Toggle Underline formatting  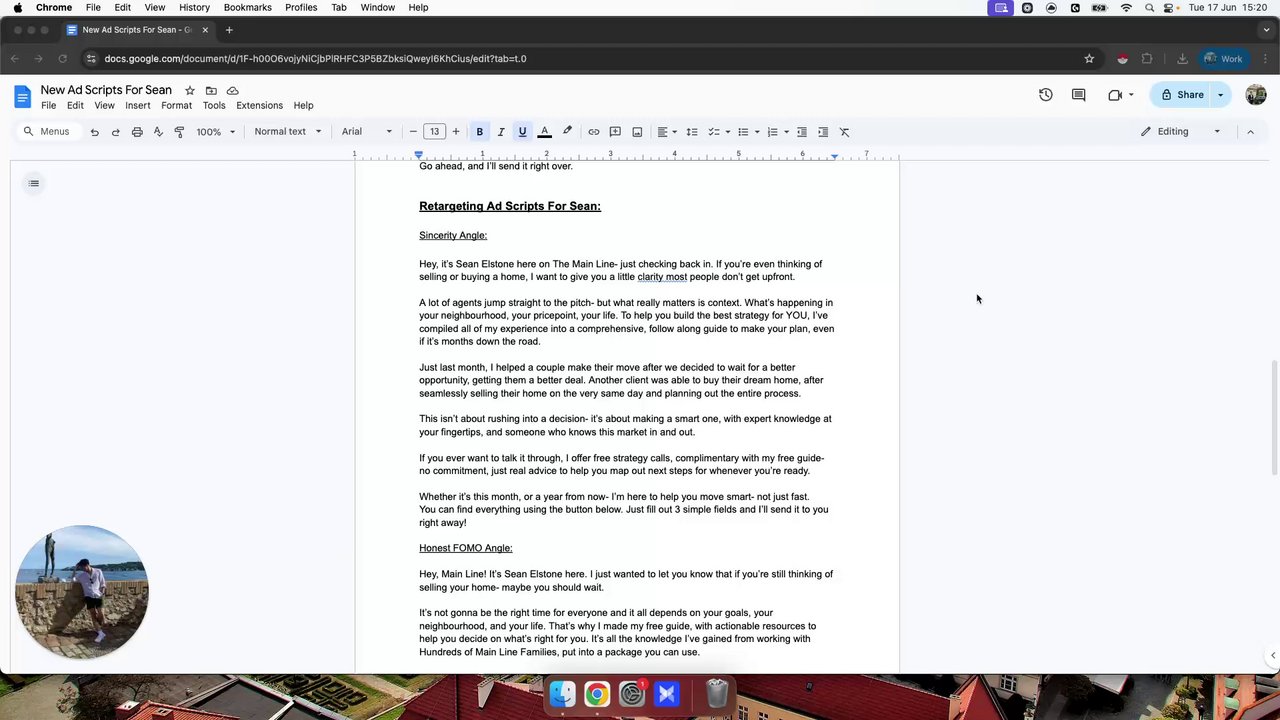[x=522, y=132]
